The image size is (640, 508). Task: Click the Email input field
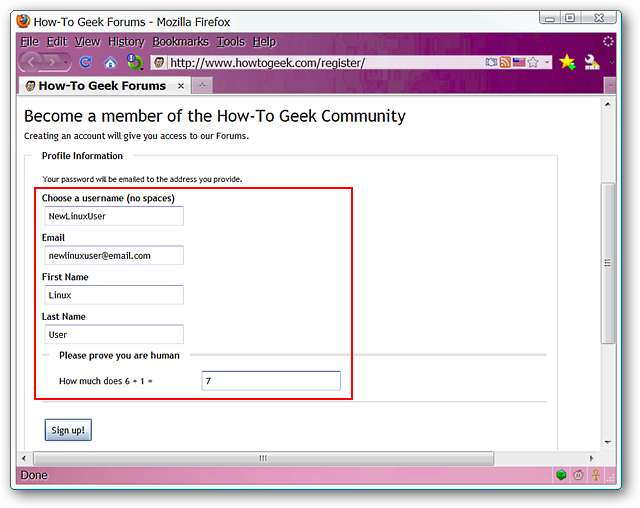[114, 255]
